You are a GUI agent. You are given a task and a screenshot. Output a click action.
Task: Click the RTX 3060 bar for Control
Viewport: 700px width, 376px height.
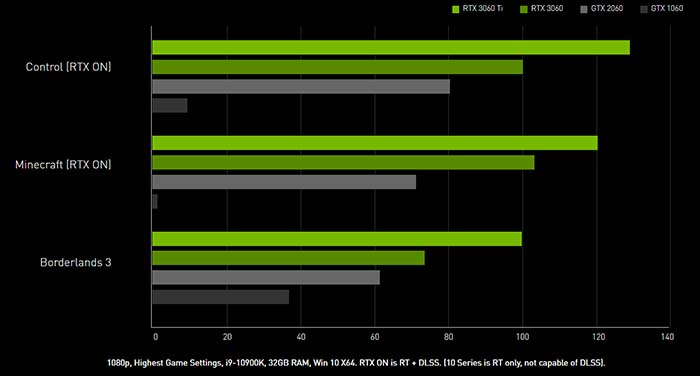coord(338,67)
